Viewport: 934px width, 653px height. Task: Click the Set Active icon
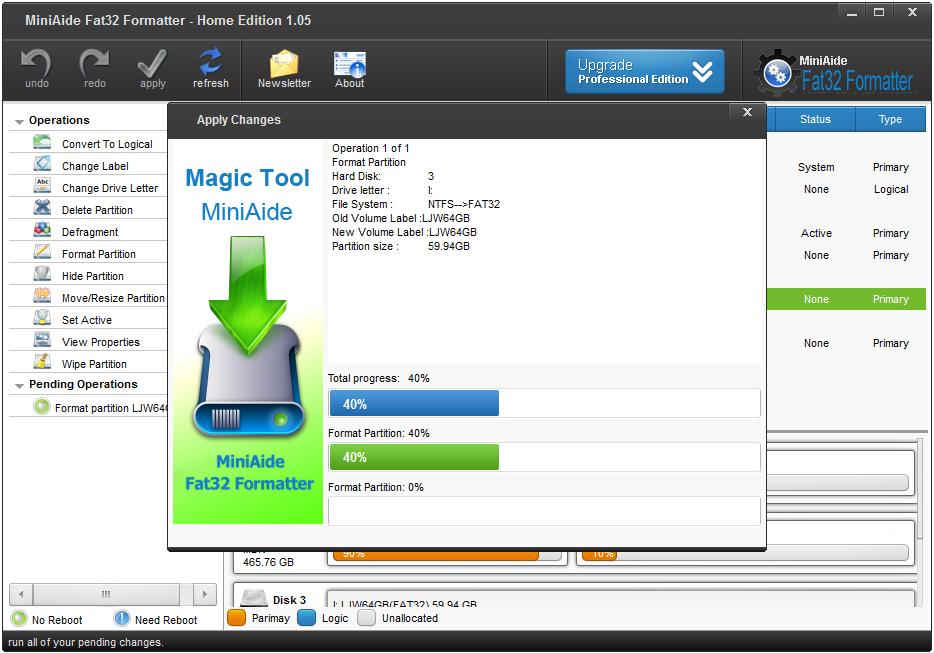pos(42,319)
